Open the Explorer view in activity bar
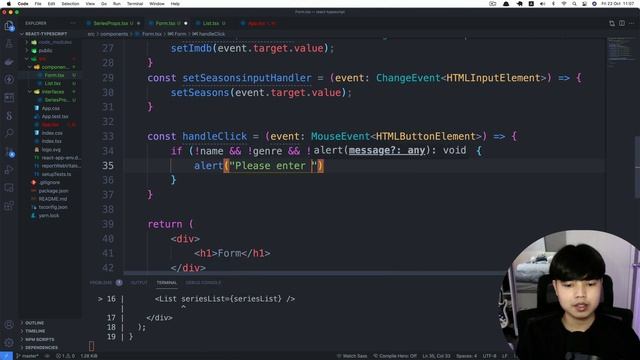Screen dimensions: 640x360 [9, 26]
